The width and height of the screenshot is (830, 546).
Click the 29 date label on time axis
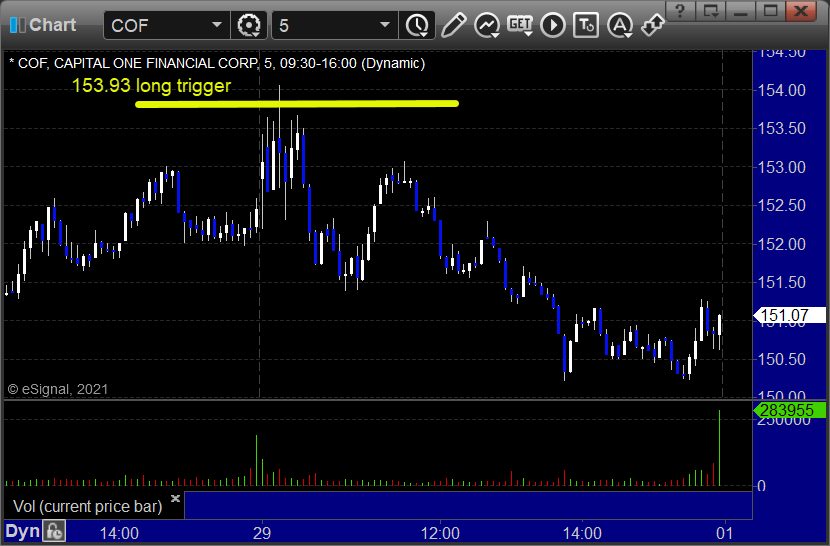click(261, 533)
